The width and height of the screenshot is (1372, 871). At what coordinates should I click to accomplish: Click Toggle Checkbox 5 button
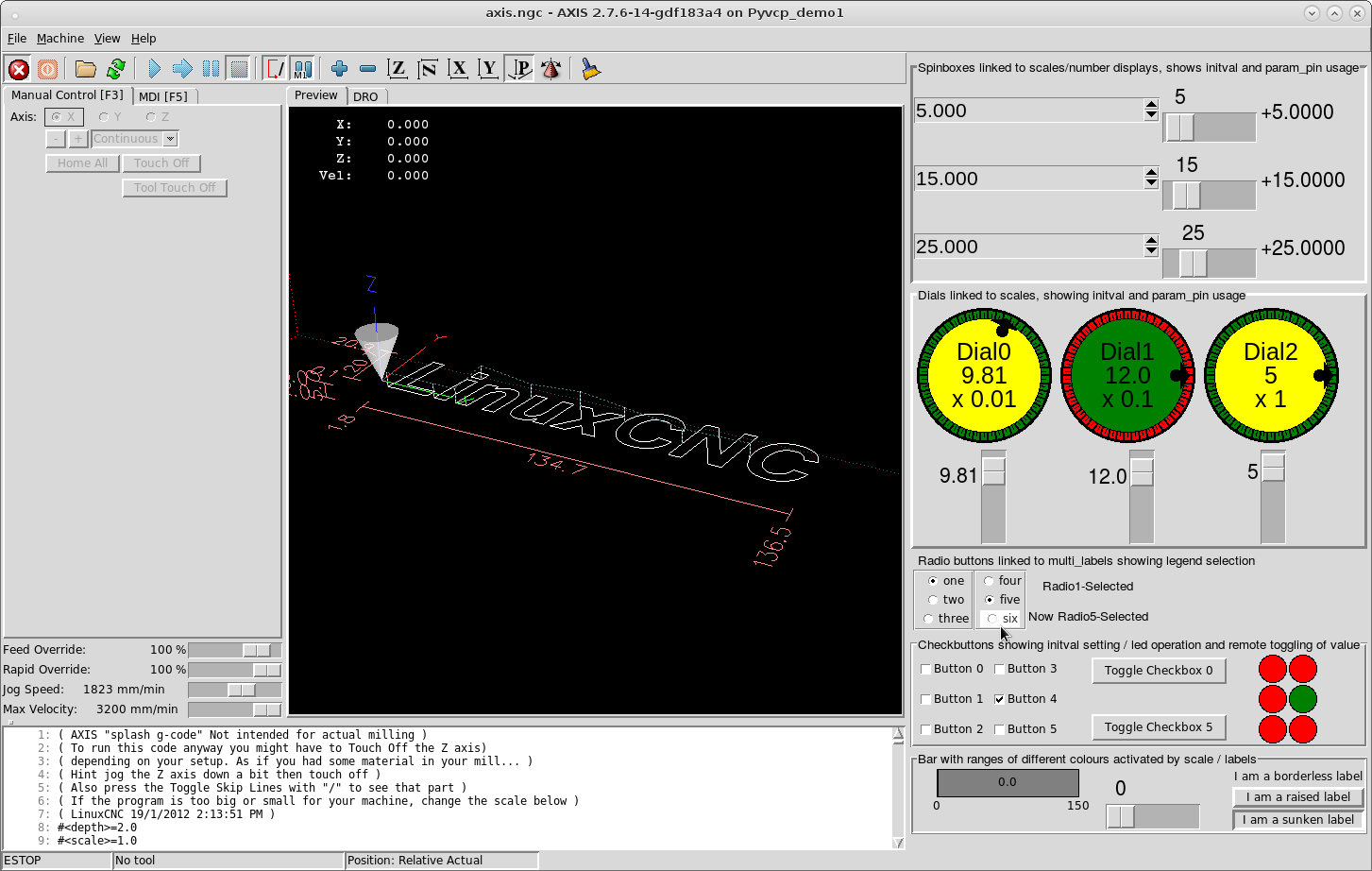(x=1159, y=727)
